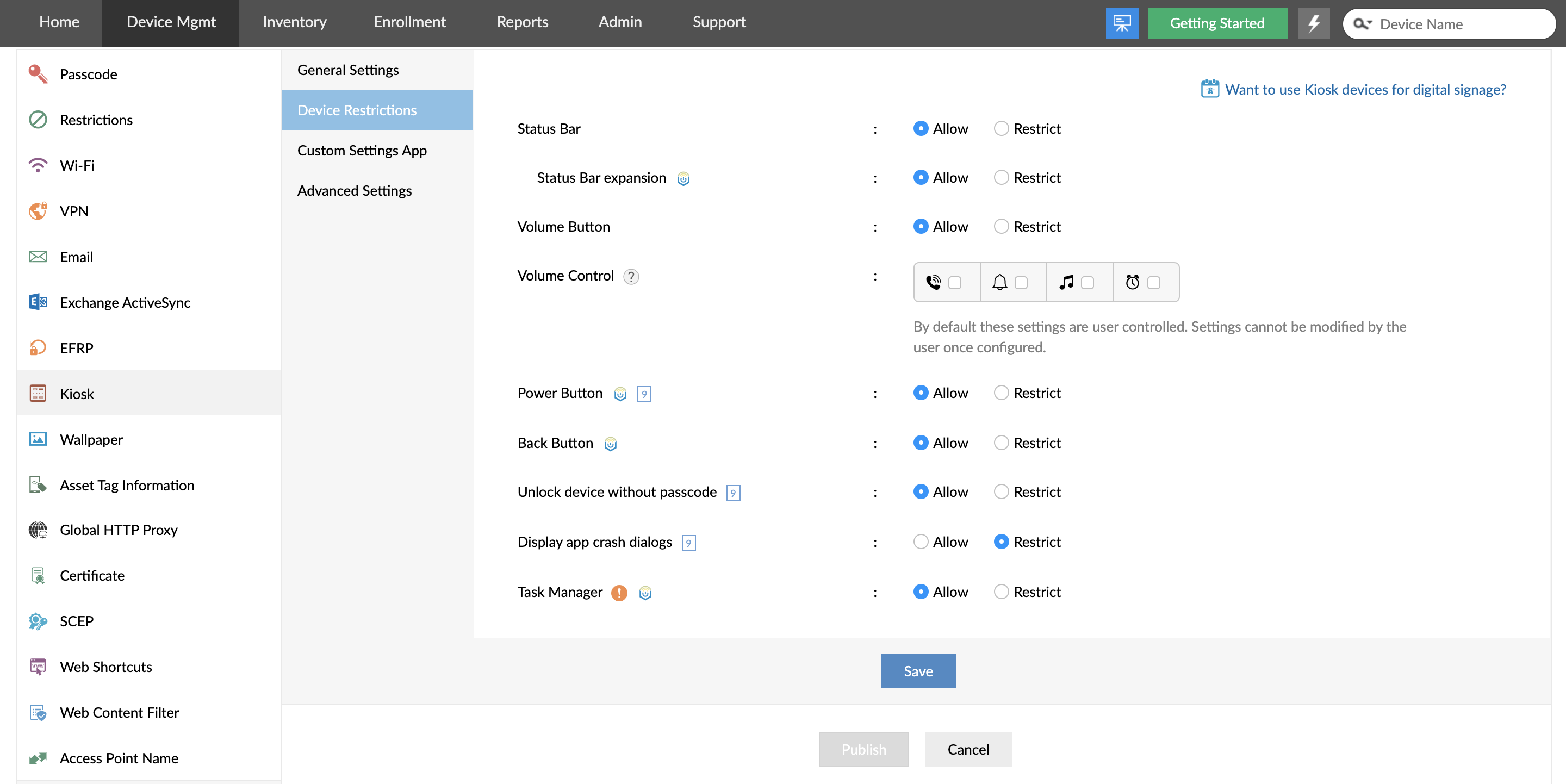Click the shield icon beside Power Button
The image size is (1566, 784).
pyautogui.click(x=620, y=394)
